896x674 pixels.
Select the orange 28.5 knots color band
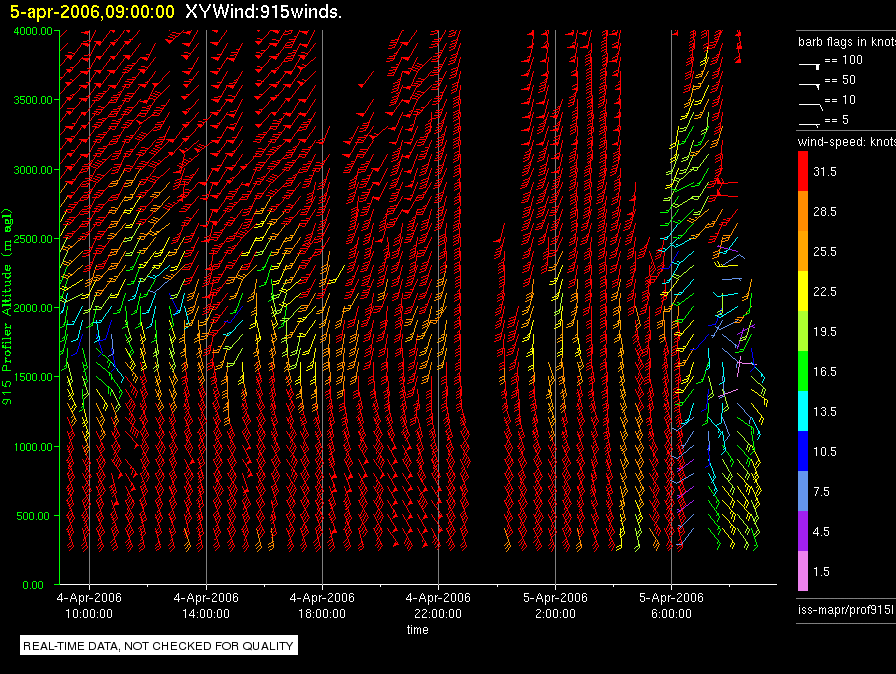pos(802,212)
